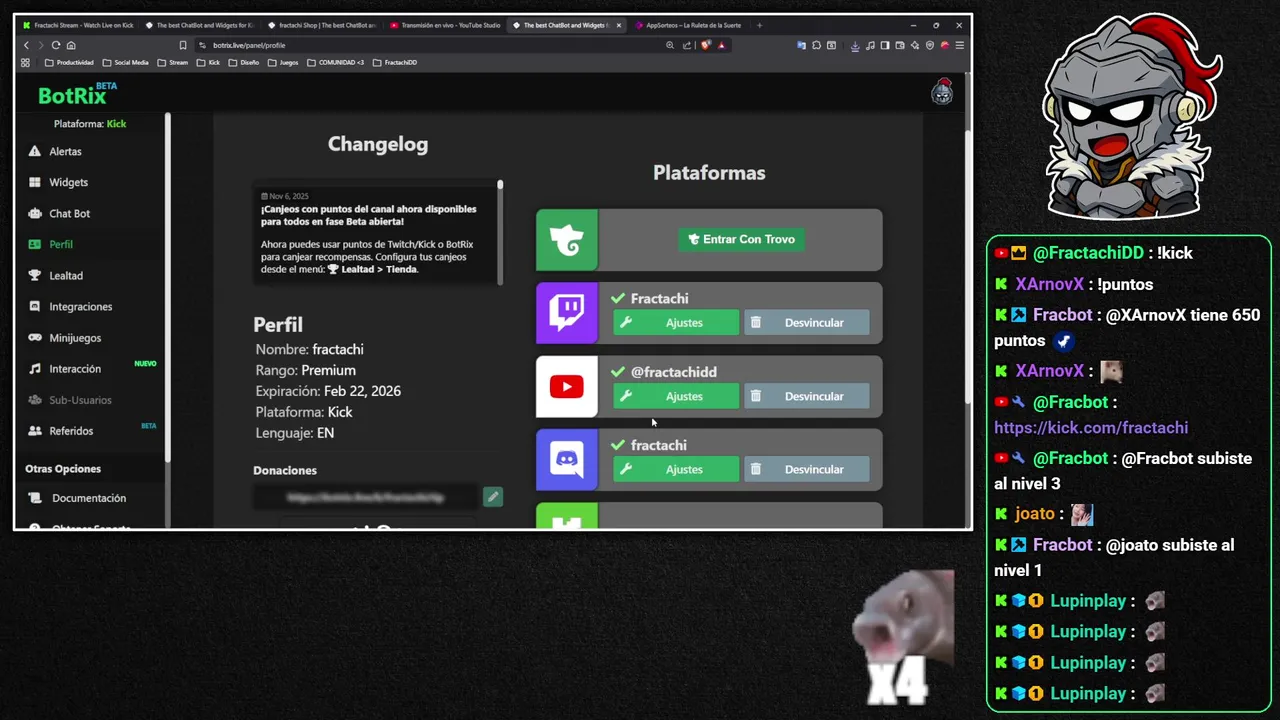The height and width of the screenshot is (720, 1280).
Task: Open Ajustes for YouTube @fractachidd
Action: [x=676, y=396]
